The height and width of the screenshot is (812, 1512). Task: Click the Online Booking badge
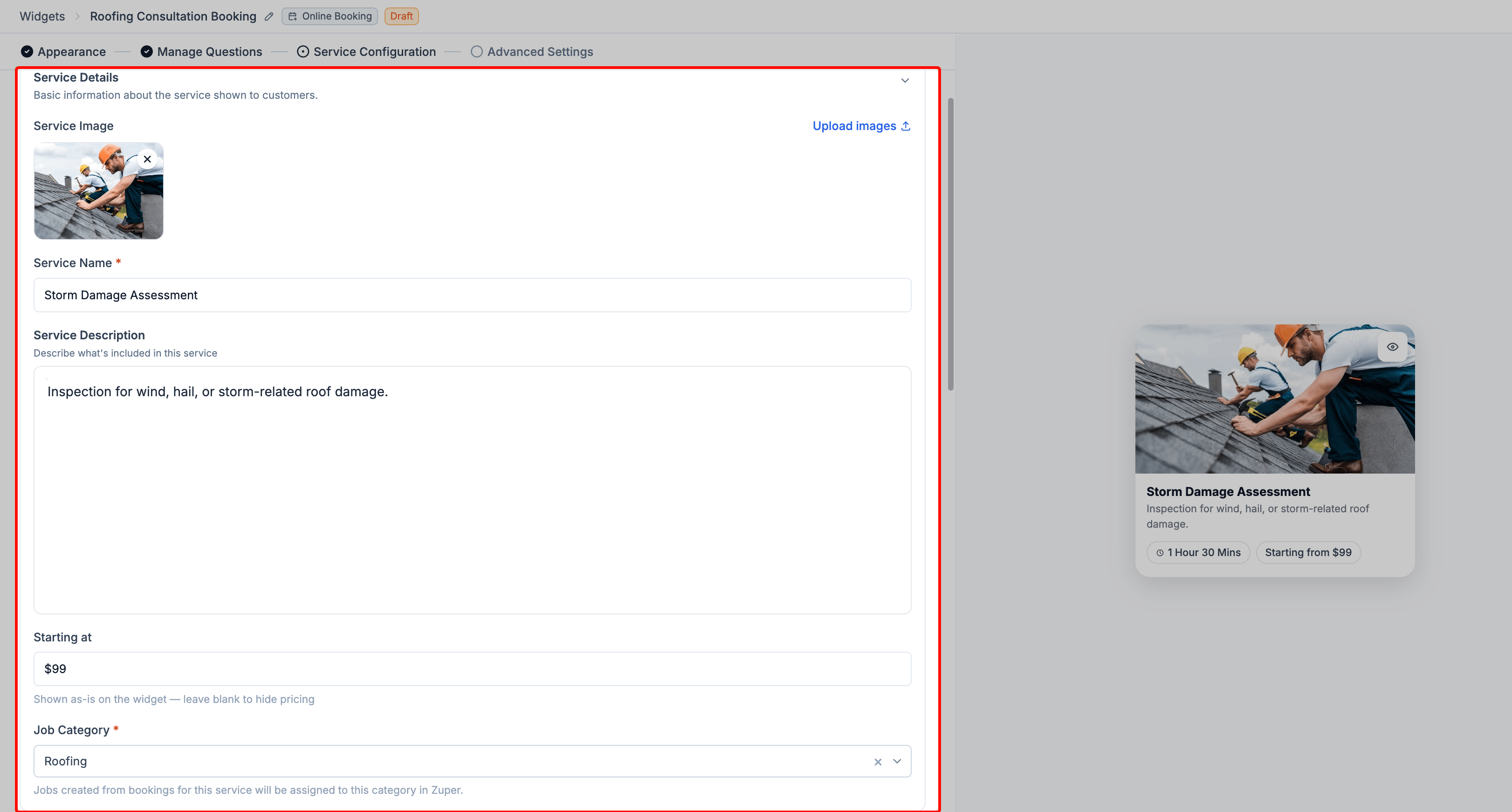pyautogui.click(x=330, y=16)
